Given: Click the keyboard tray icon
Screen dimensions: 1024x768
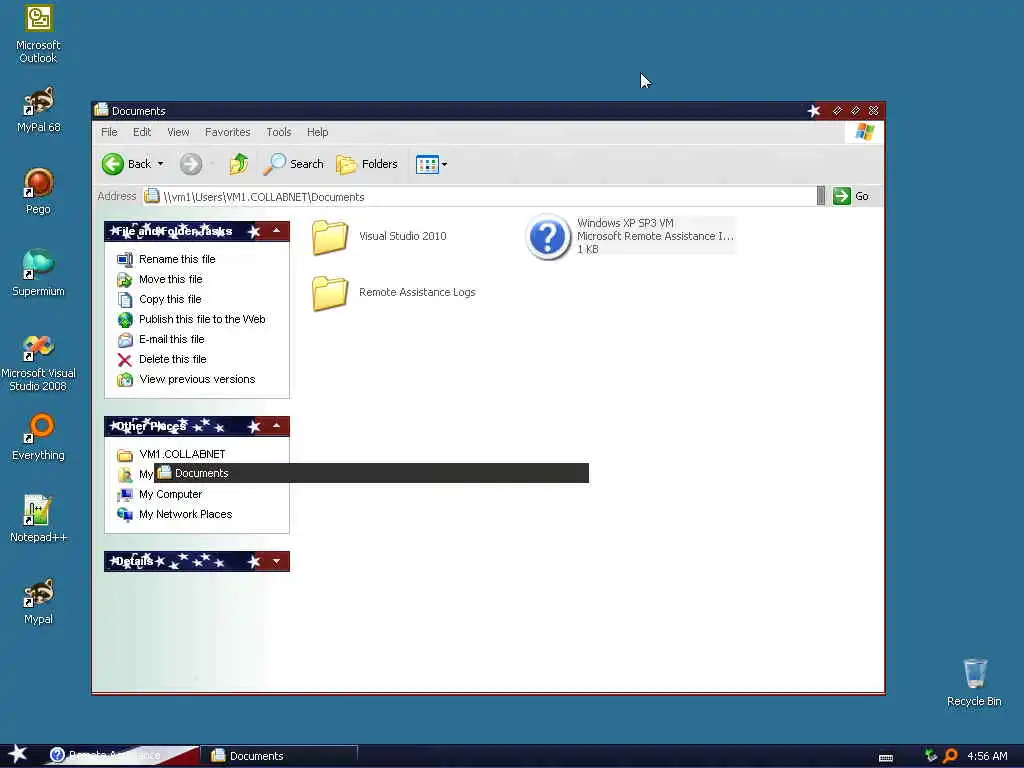Looking at the screenshot, I should click(886, 758).
